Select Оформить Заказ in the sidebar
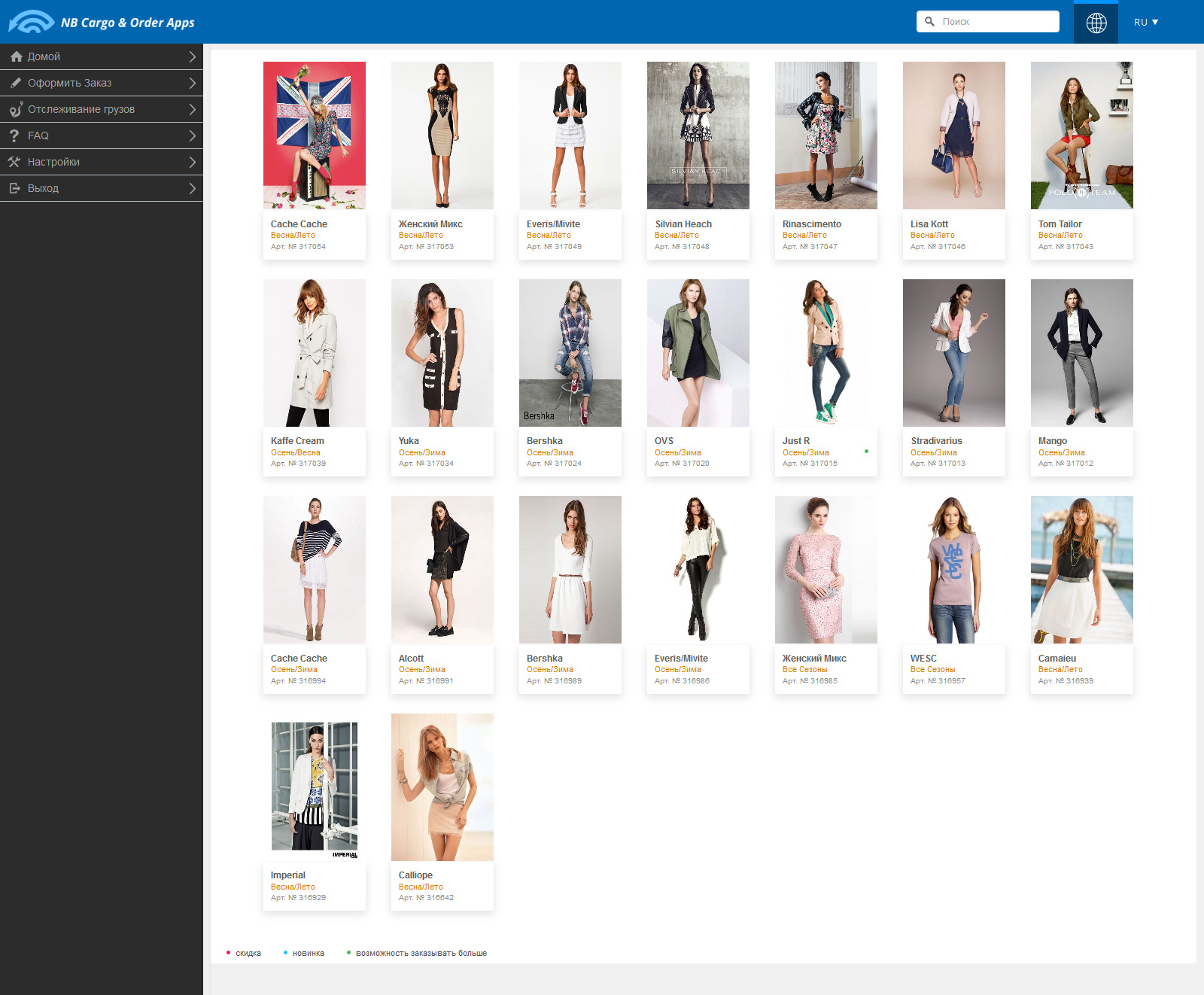Screen dimensions: 1204x995 coord(102,83)
